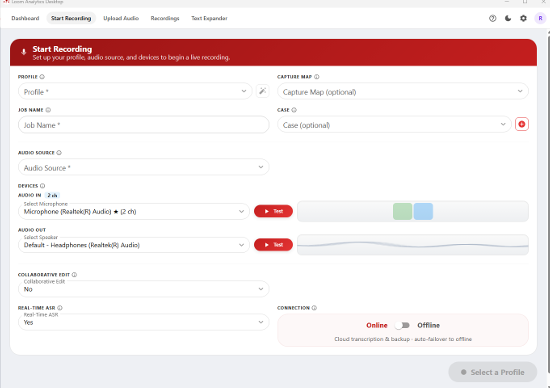
Task: Click the vertical scrollbar on the right
Action: (548, 203)
